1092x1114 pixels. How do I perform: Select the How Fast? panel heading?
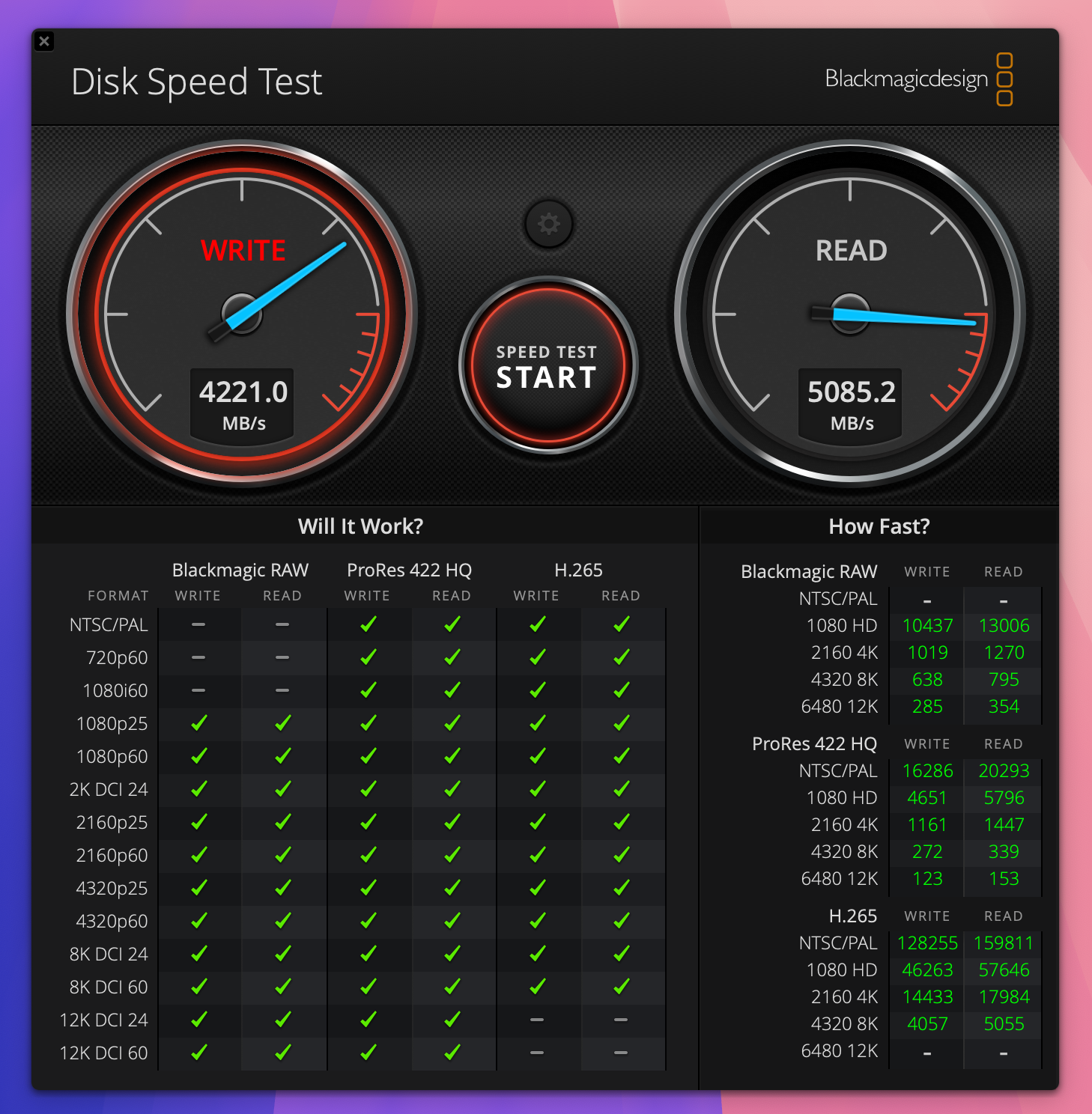click(x=879, y=526)
